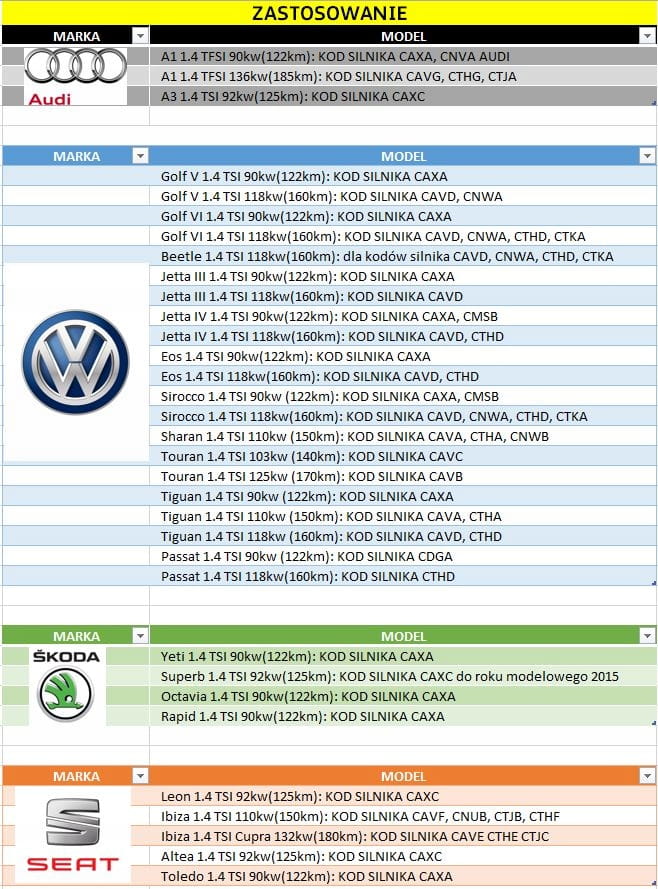Expand MODEL filter in blue Volkswagen header
Viewport: 658px width, 889px height.
646,156
